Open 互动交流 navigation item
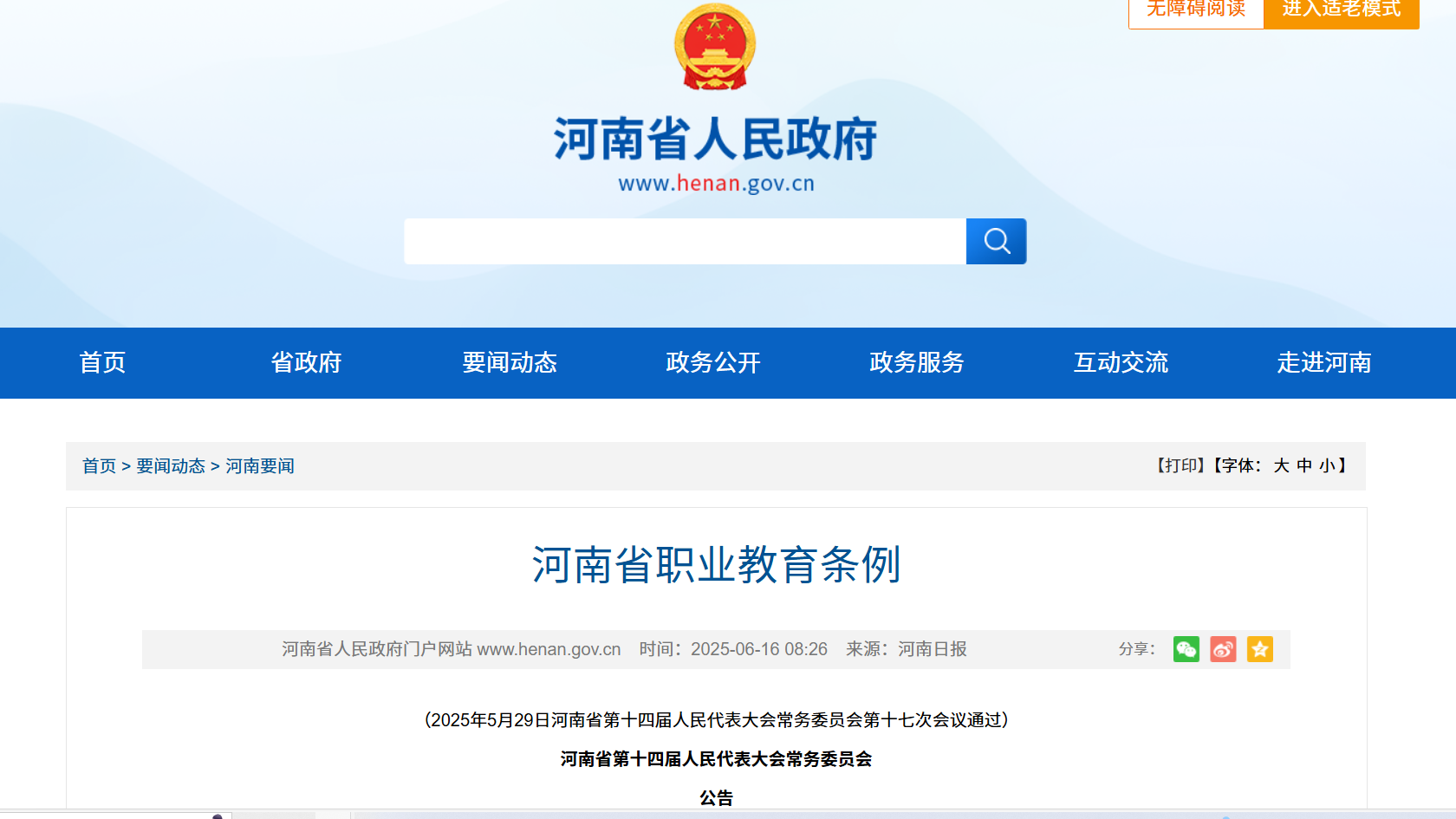Viewport: 1456px width, 819px height. [1121, 362]
